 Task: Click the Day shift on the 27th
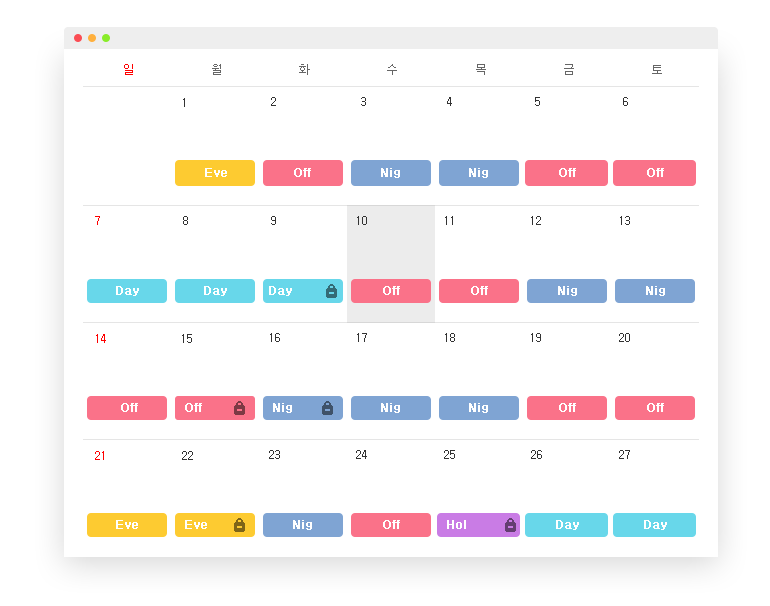655,525
